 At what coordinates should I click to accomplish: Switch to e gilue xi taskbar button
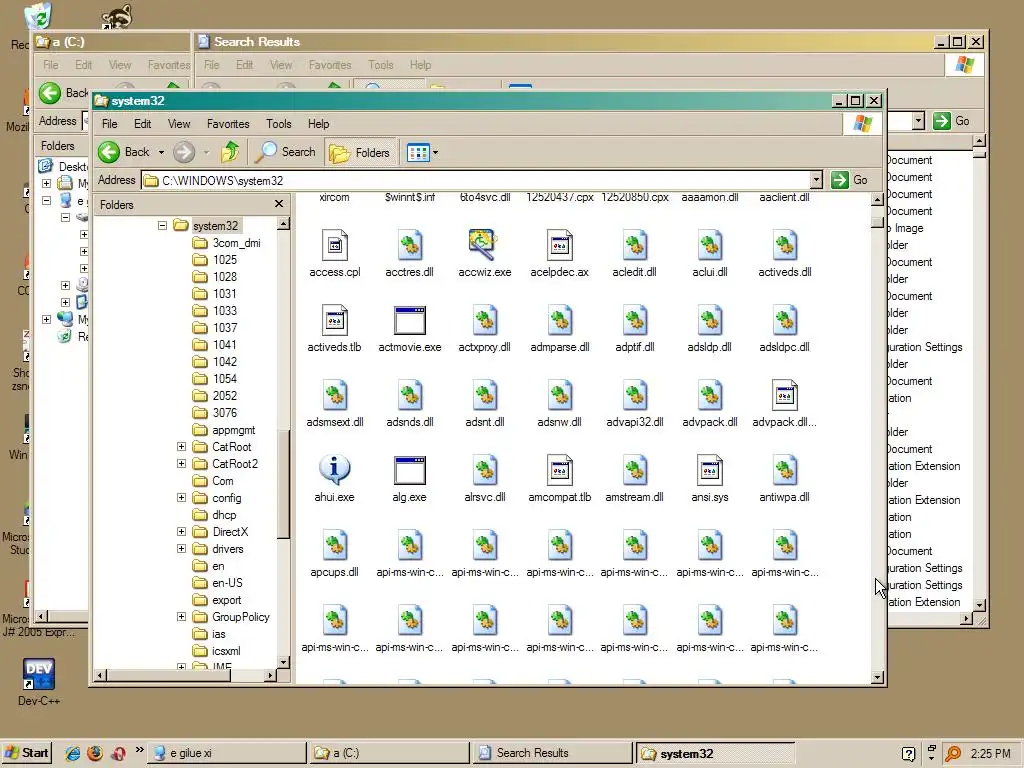click(227, 753)
